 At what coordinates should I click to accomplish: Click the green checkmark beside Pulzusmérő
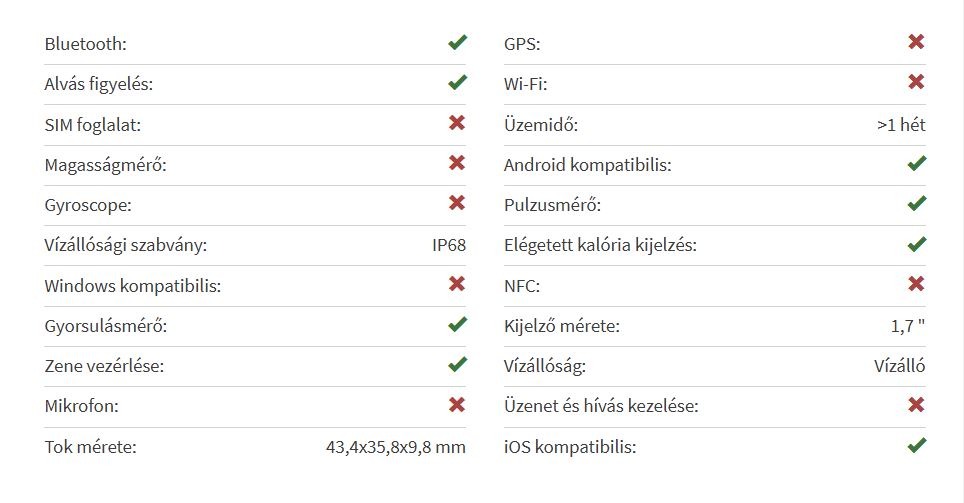916,203
